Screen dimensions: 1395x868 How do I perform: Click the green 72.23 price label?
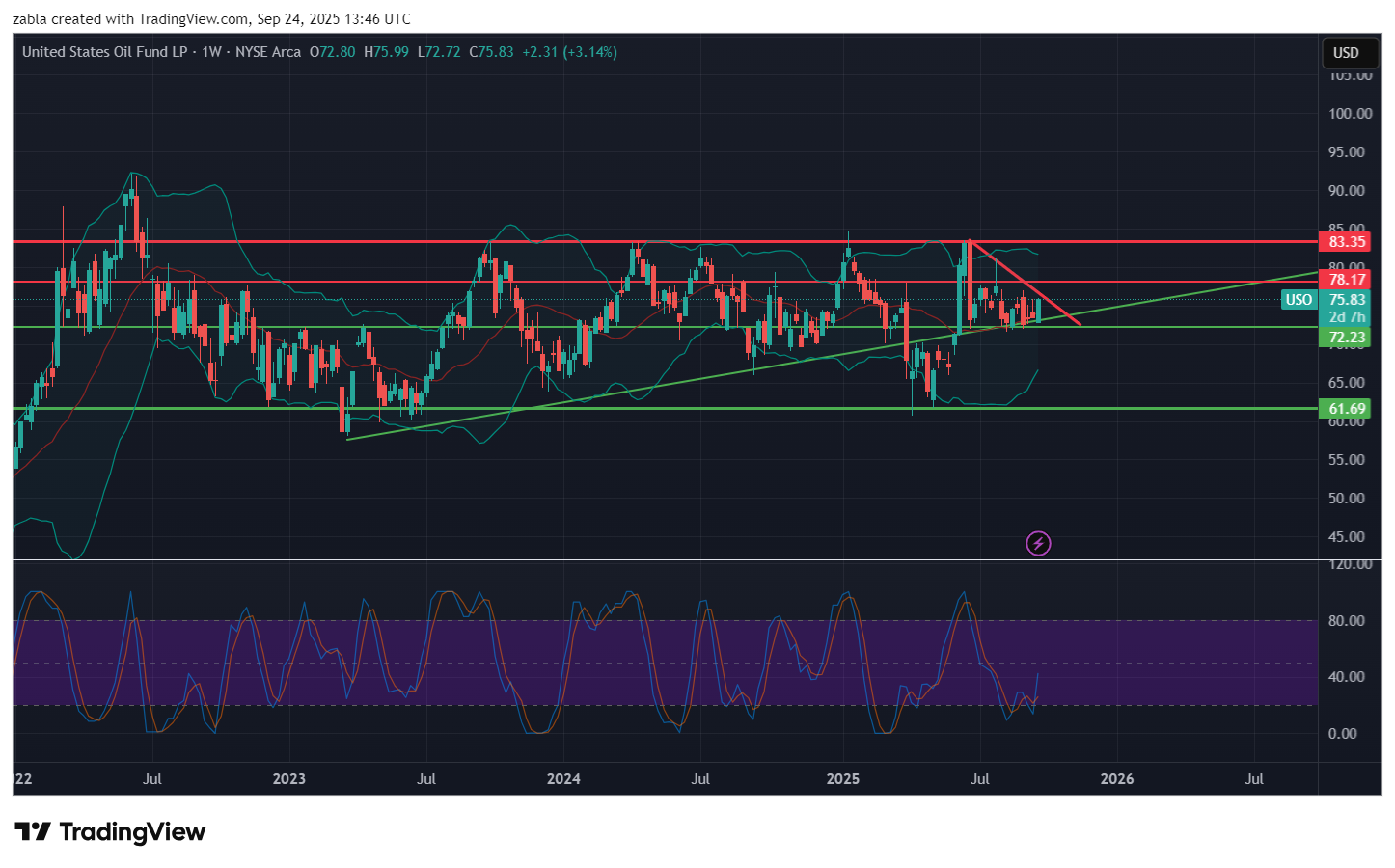[1346, 337]
